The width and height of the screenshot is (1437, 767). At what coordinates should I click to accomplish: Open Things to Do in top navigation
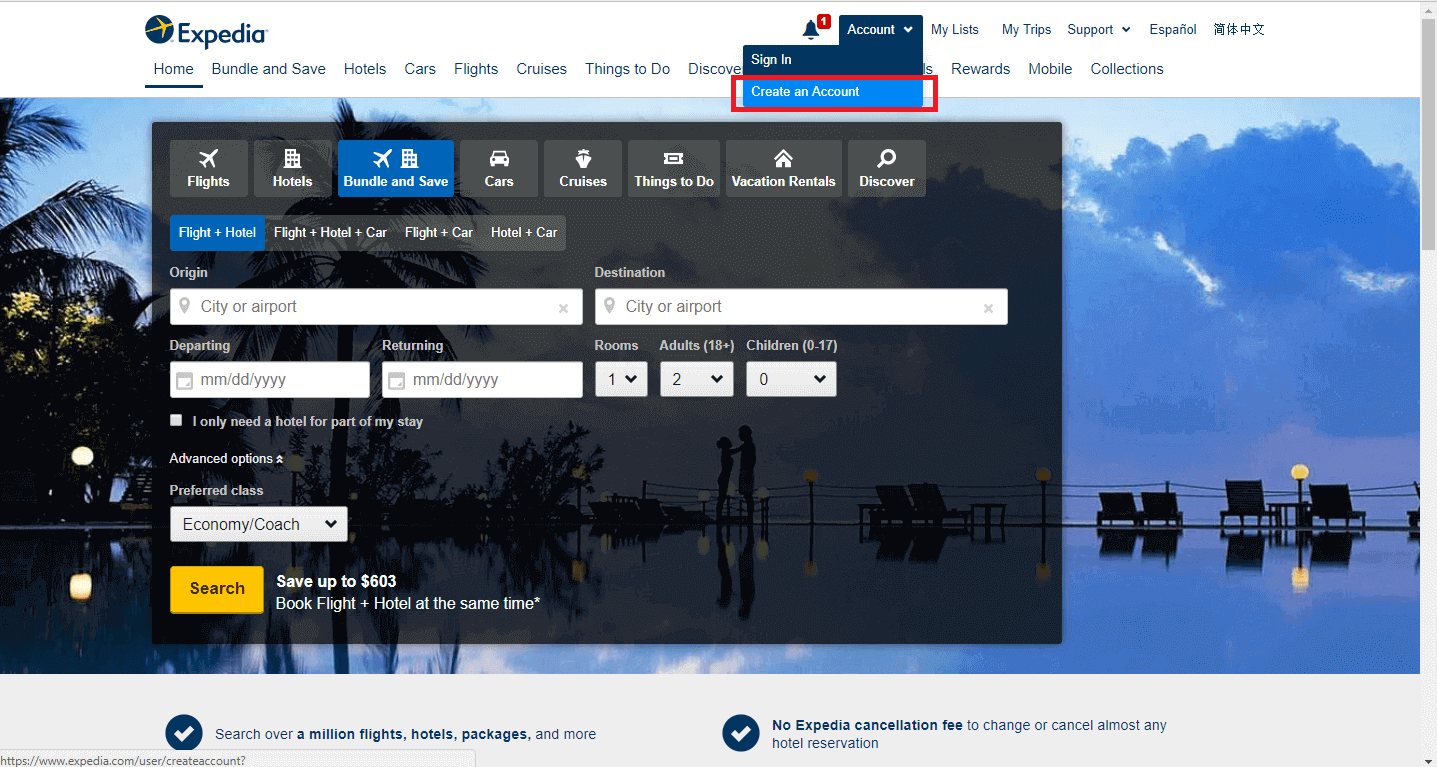click(x=628, y=69)
